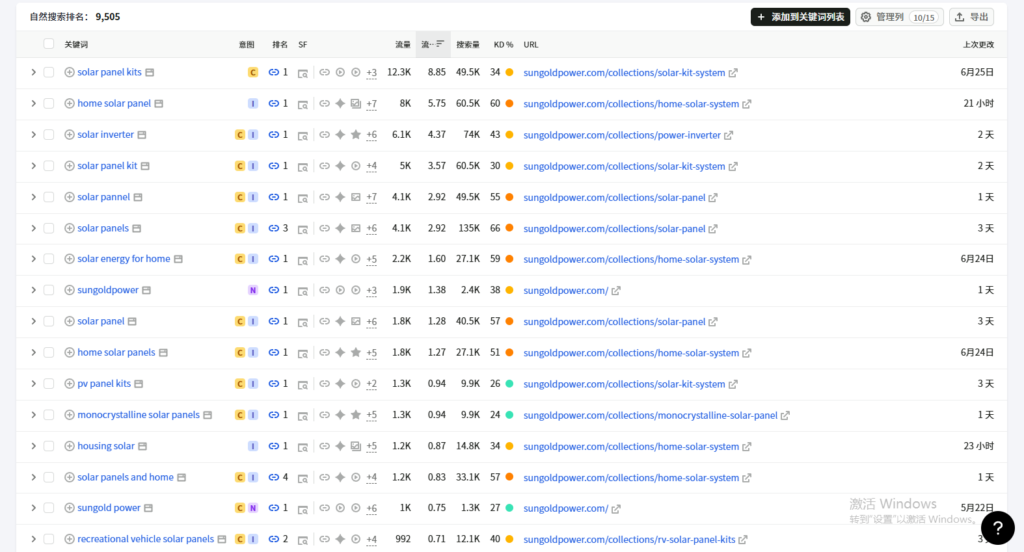Show +7 more SERP features for 'home solar panel'
Image resolution: width=1024 pixels, height=552 pixels.
372,104
